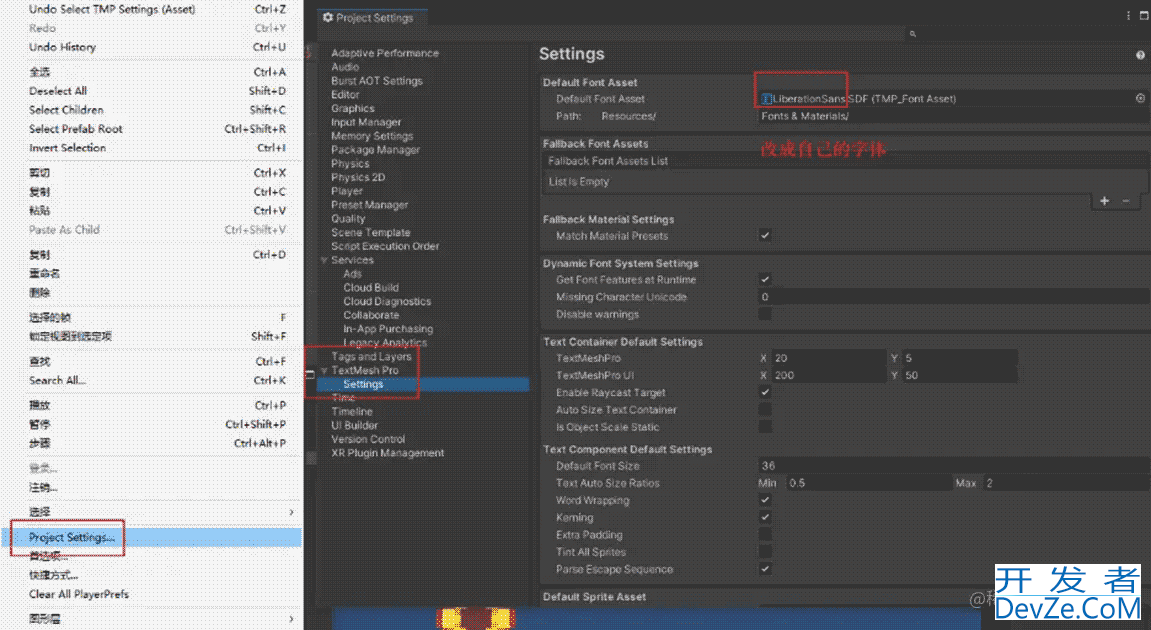Viewport: 1151px width, 630px height.
Task: Open Tags and Layers settings
Action: click(371, 356)
